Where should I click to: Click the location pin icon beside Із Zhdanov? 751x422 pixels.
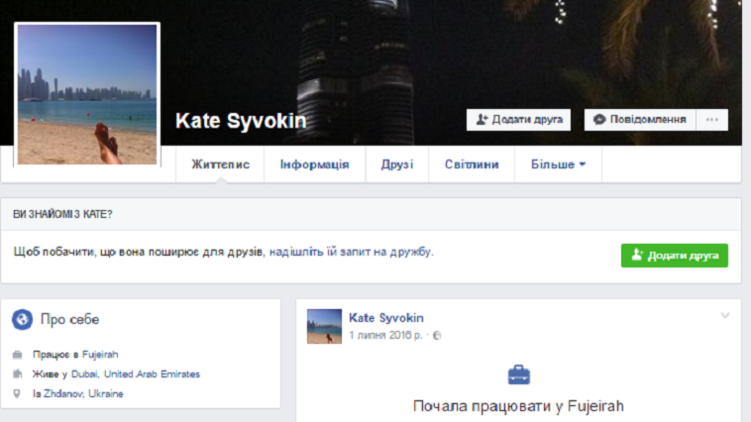point(18,394)
